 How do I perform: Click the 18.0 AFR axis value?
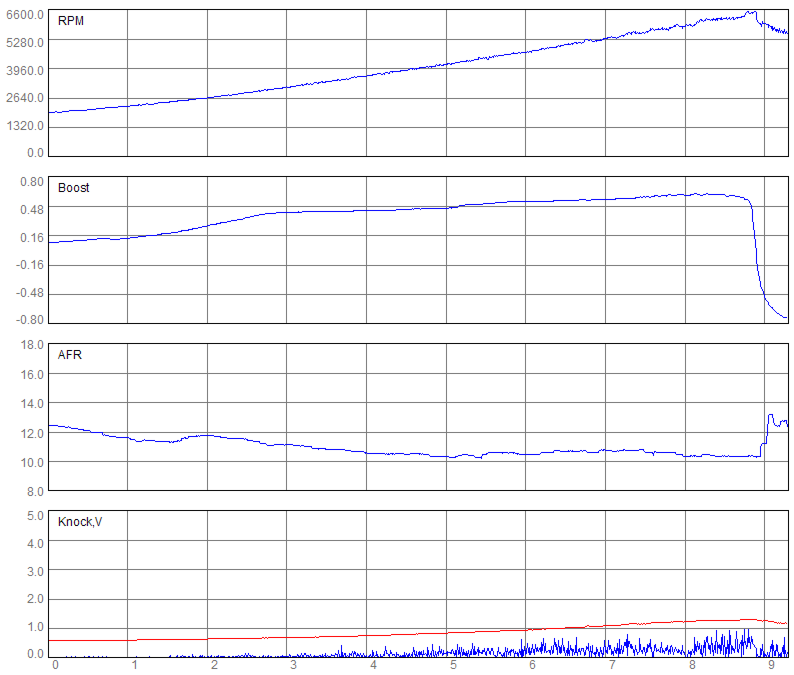pos(32,345)
